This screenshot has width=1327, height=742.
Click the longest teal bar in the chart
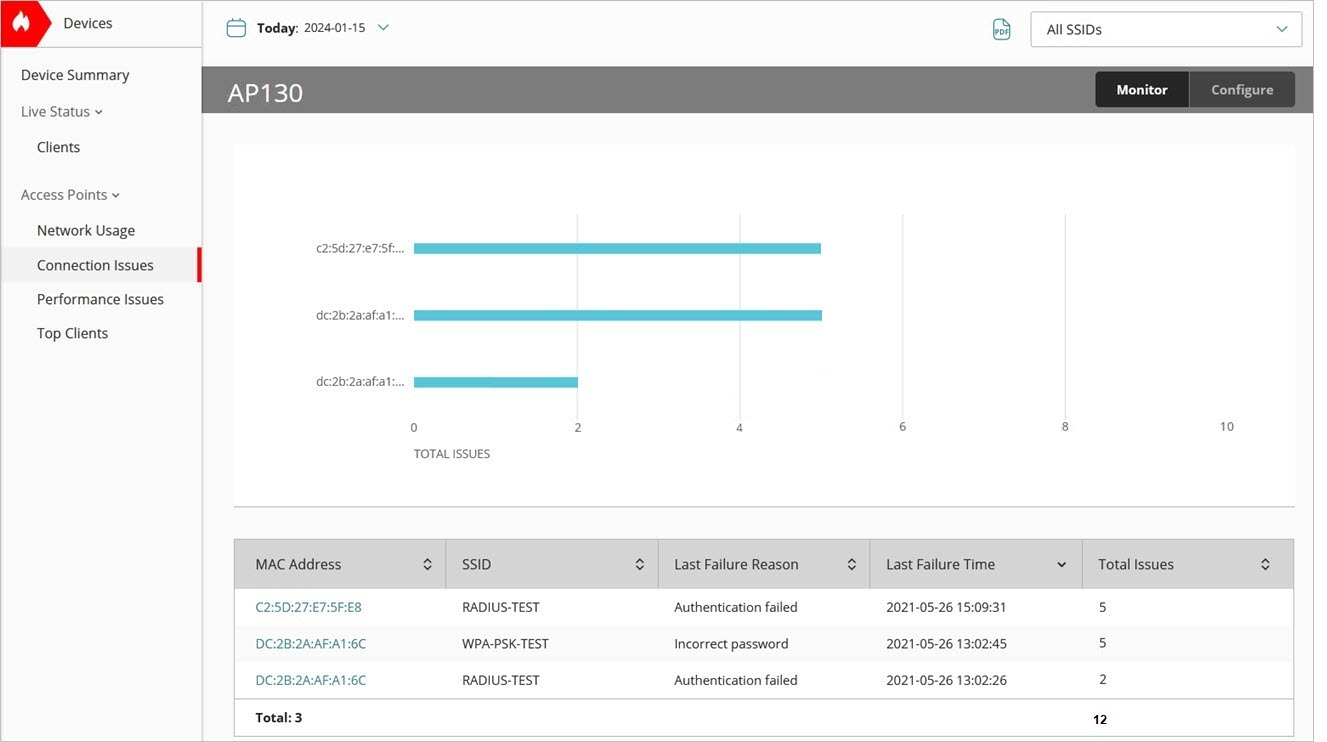(618, 314)
